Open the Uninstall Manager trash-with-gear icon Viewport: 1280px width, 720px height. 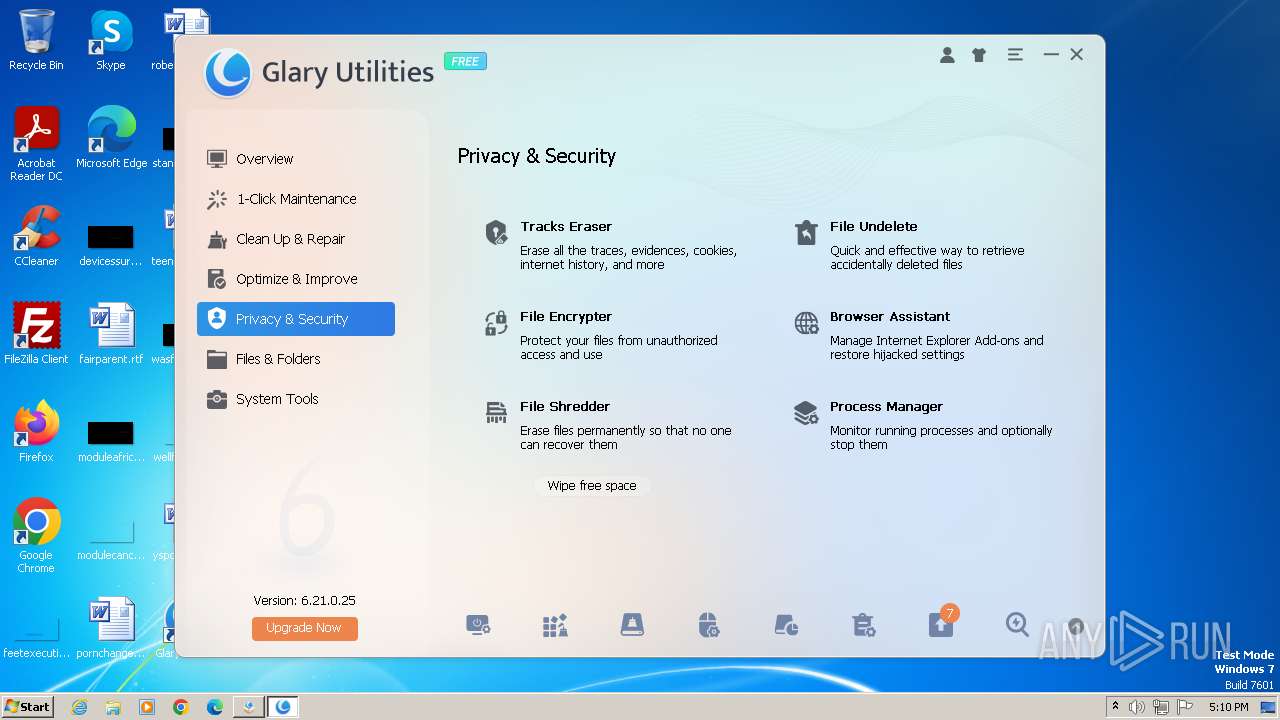click(x=863, y=626)
